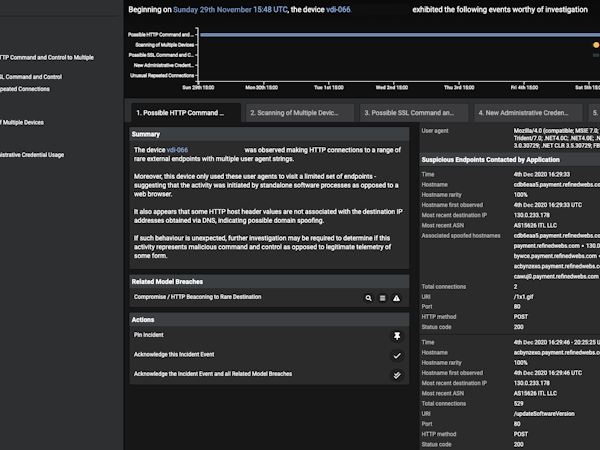Screen dimensions: 600x450
Task: Click the timeline label Possible HTTP Command and
Action: point(161,35)
